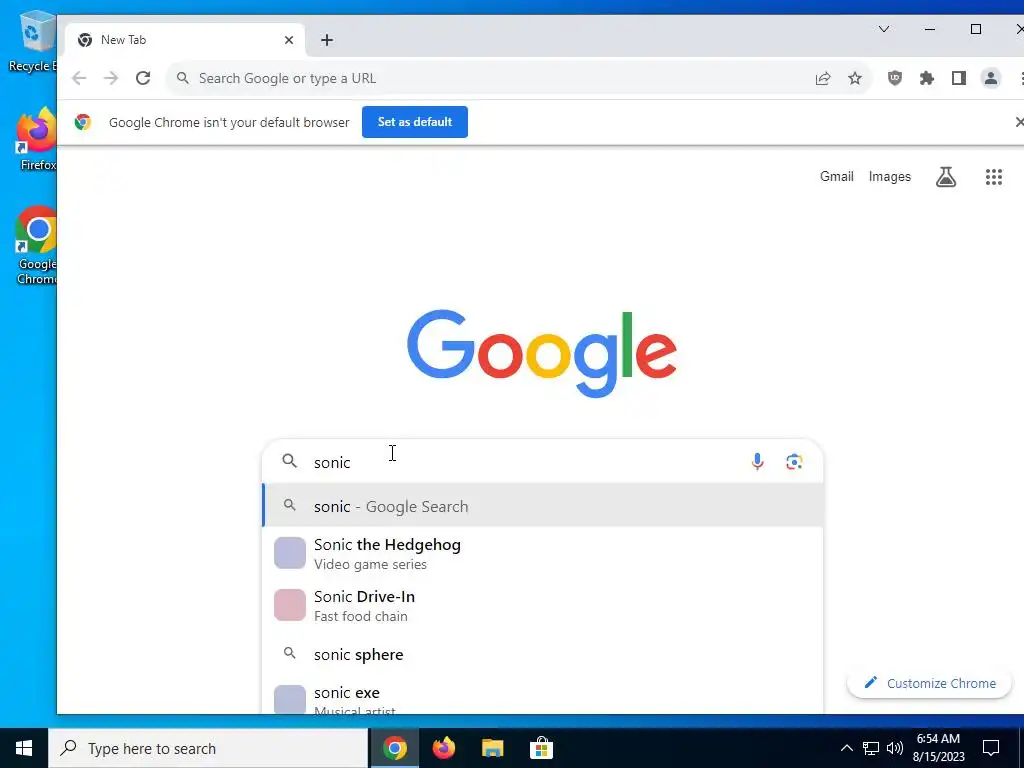Click the browser forward arrow
1024x768 pixels.
(x=111, y=78)
